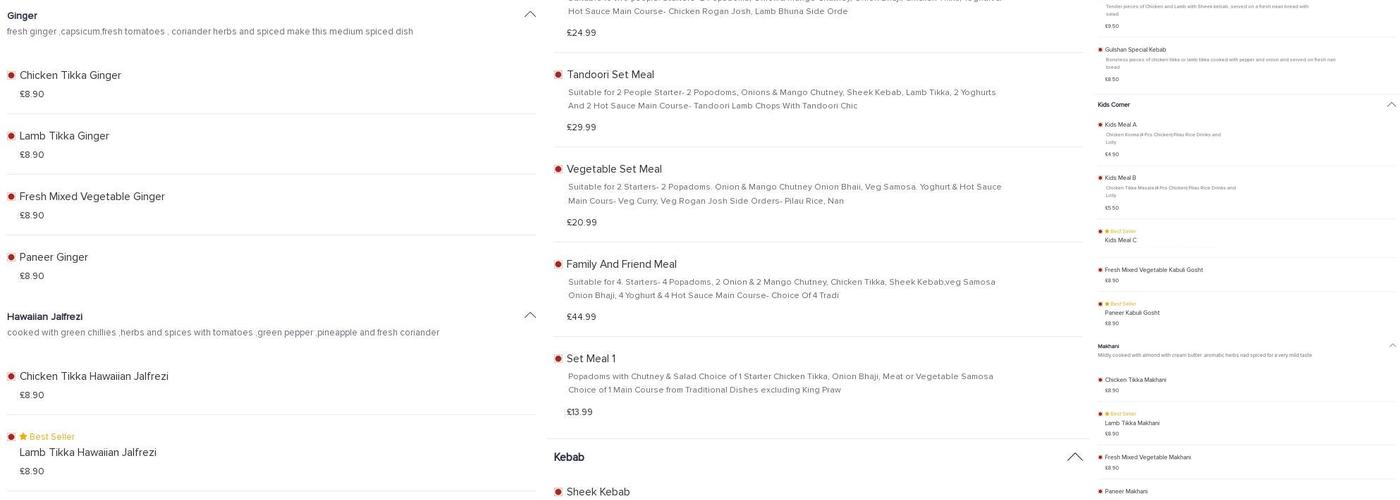Image resolution: width=1400 pixels, height=500 pixels.
Task: Collapse the Kids Corner section chevron
Action: pos(1391,105)
